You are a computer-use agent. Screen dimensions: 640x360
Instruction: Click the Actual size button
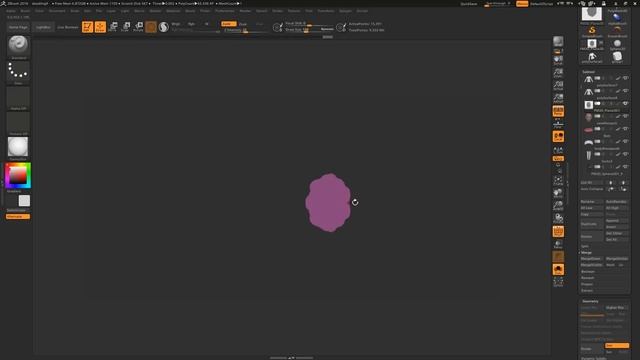click(x=558, y=86)
